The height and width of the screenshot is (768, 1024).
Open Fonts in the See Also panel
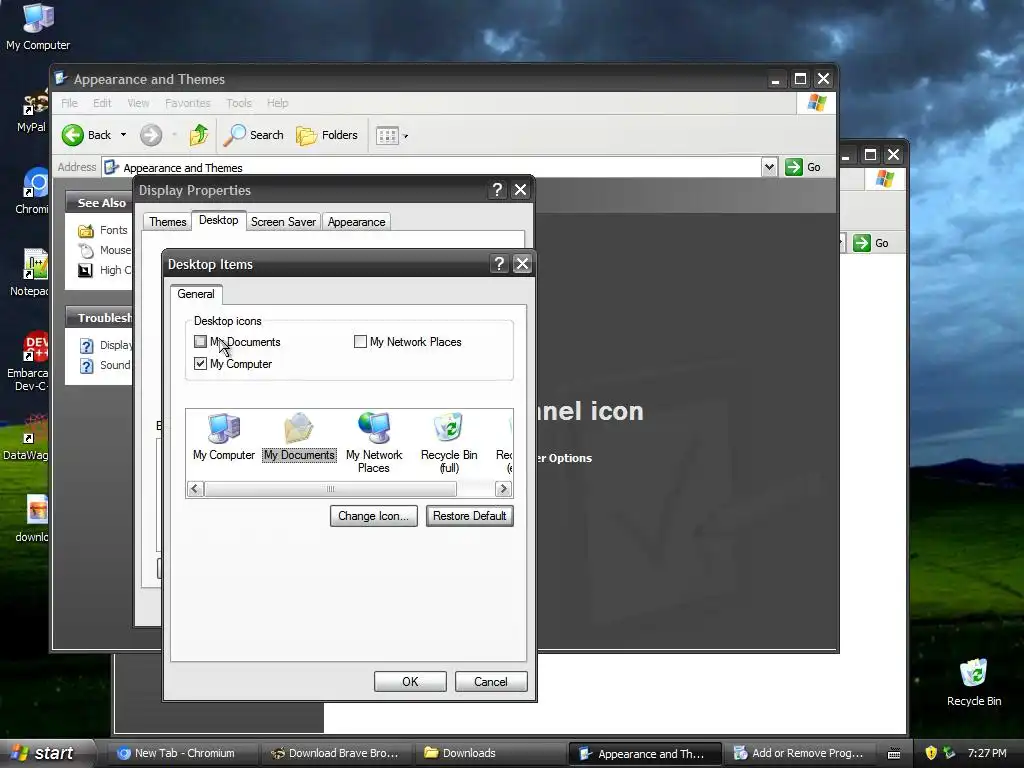point(103,231)
